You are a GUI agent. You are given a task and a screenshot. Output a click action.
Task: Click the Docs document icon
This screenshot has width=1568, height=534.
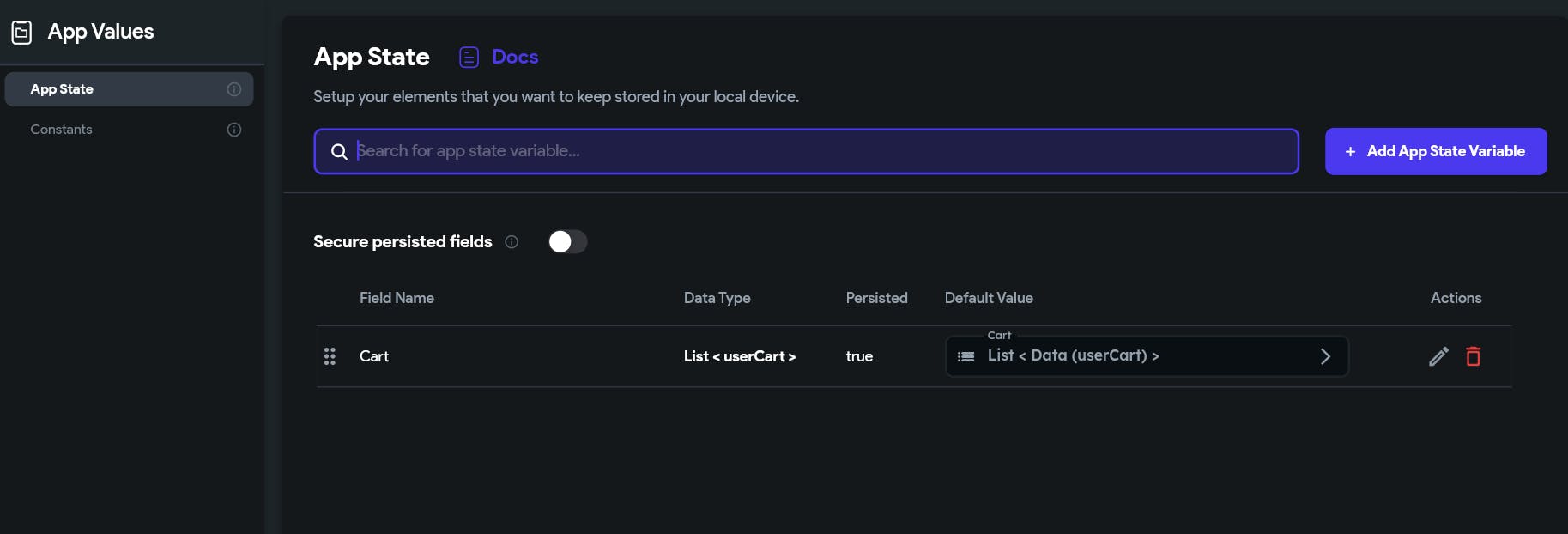pos(469,58)
